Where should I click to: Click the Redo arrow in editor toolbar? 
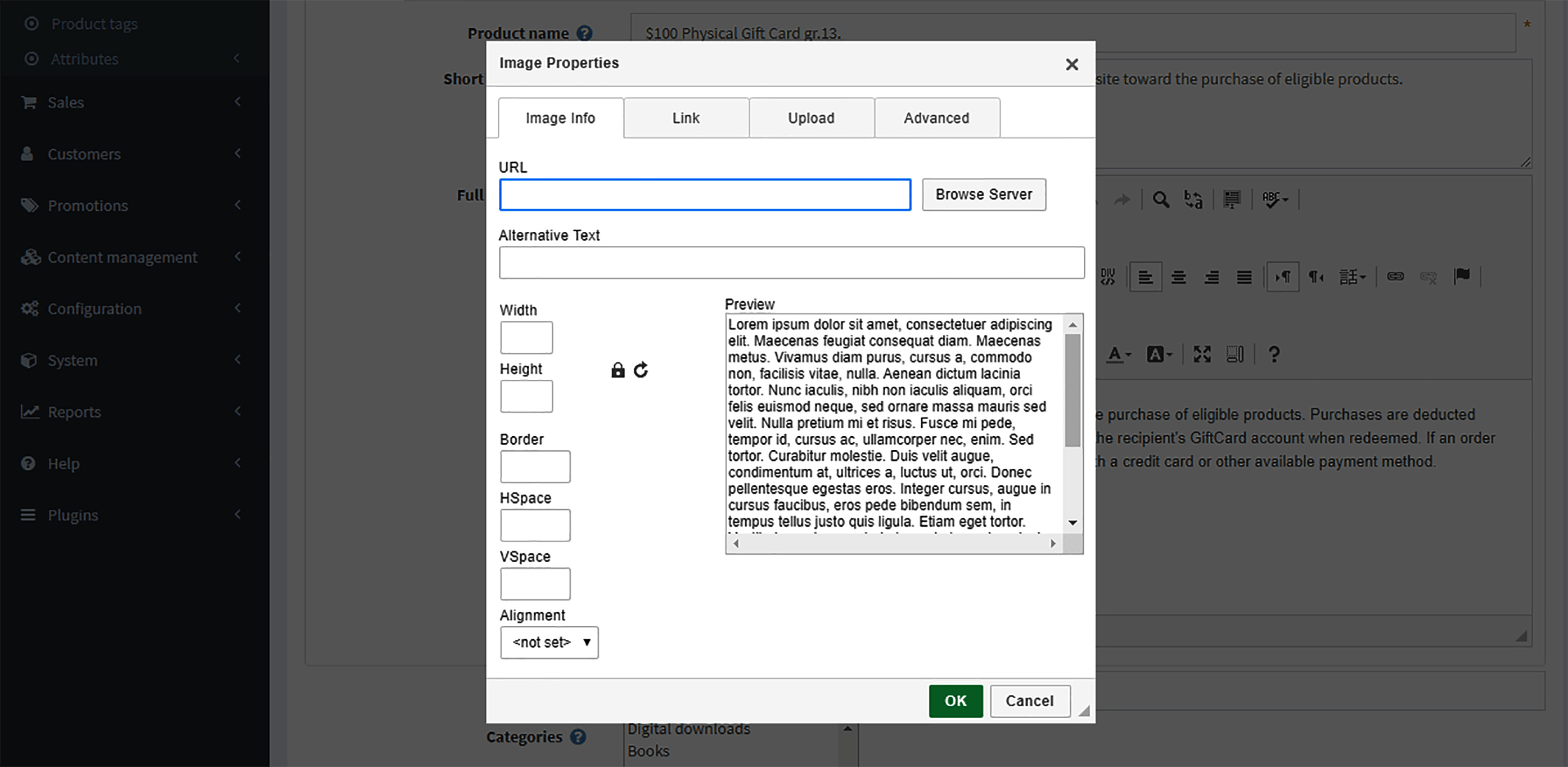pyautogui.click(x=1122, y=199)
